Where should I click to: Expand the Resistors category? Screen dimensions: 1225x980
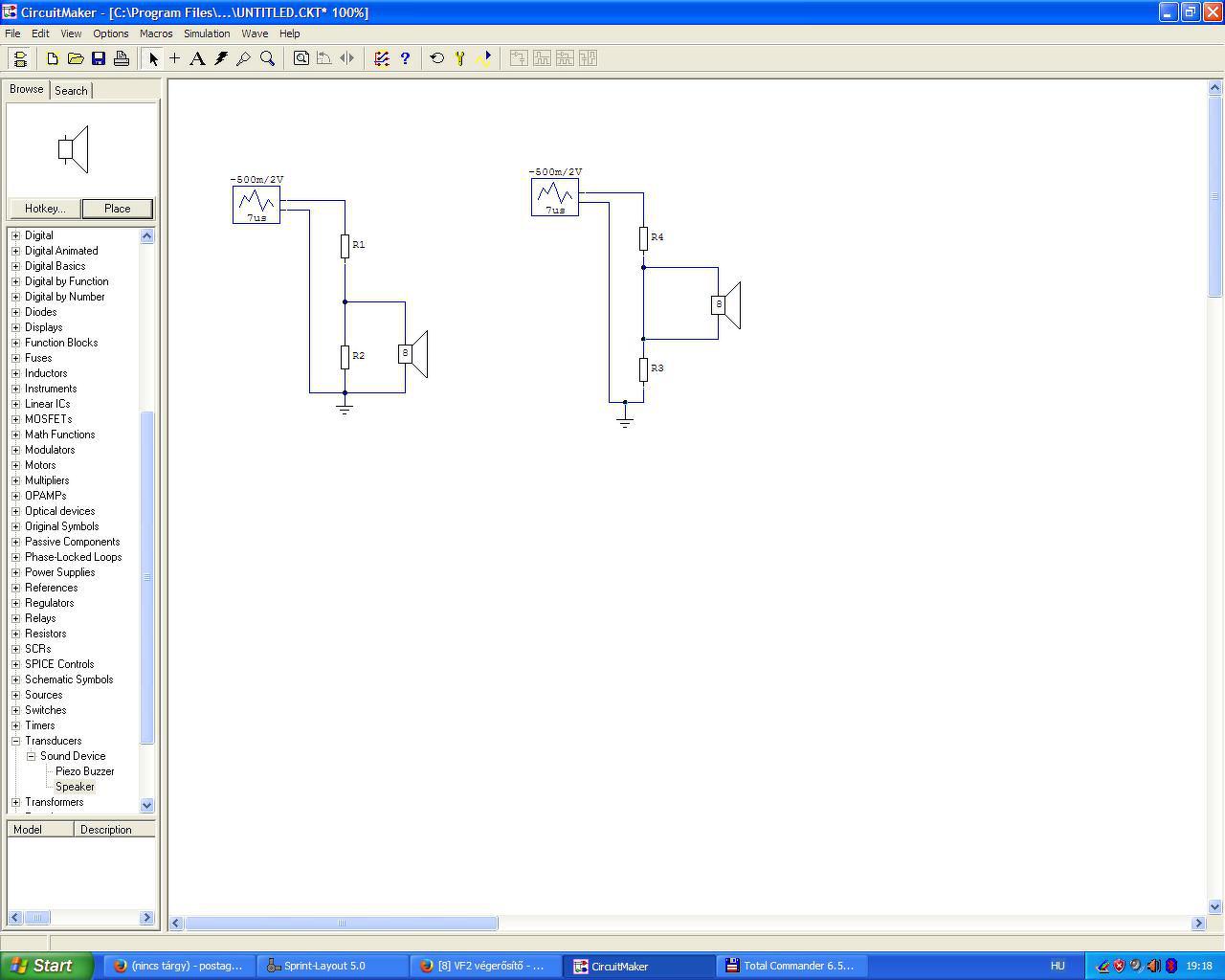tap(15, 634)
